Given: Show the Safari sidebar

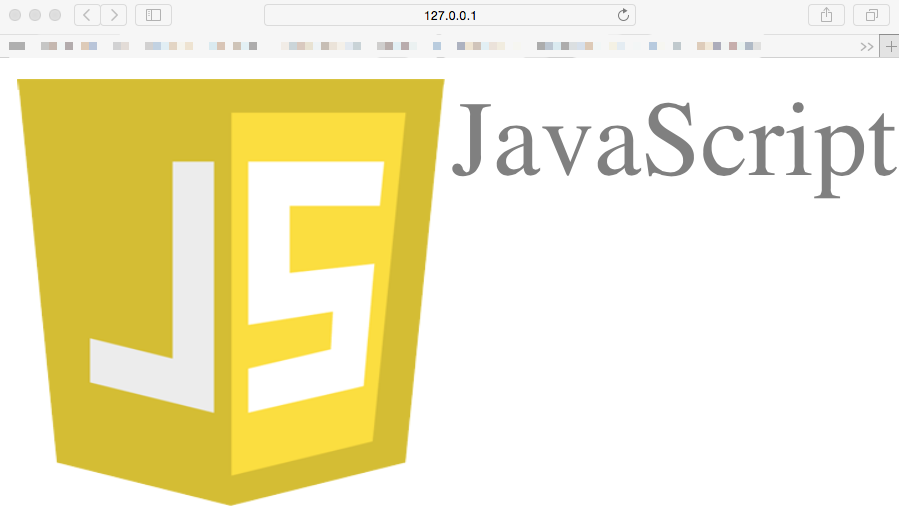Looking at the screenshot, I should pyautogui.click(x=153, y=15).
